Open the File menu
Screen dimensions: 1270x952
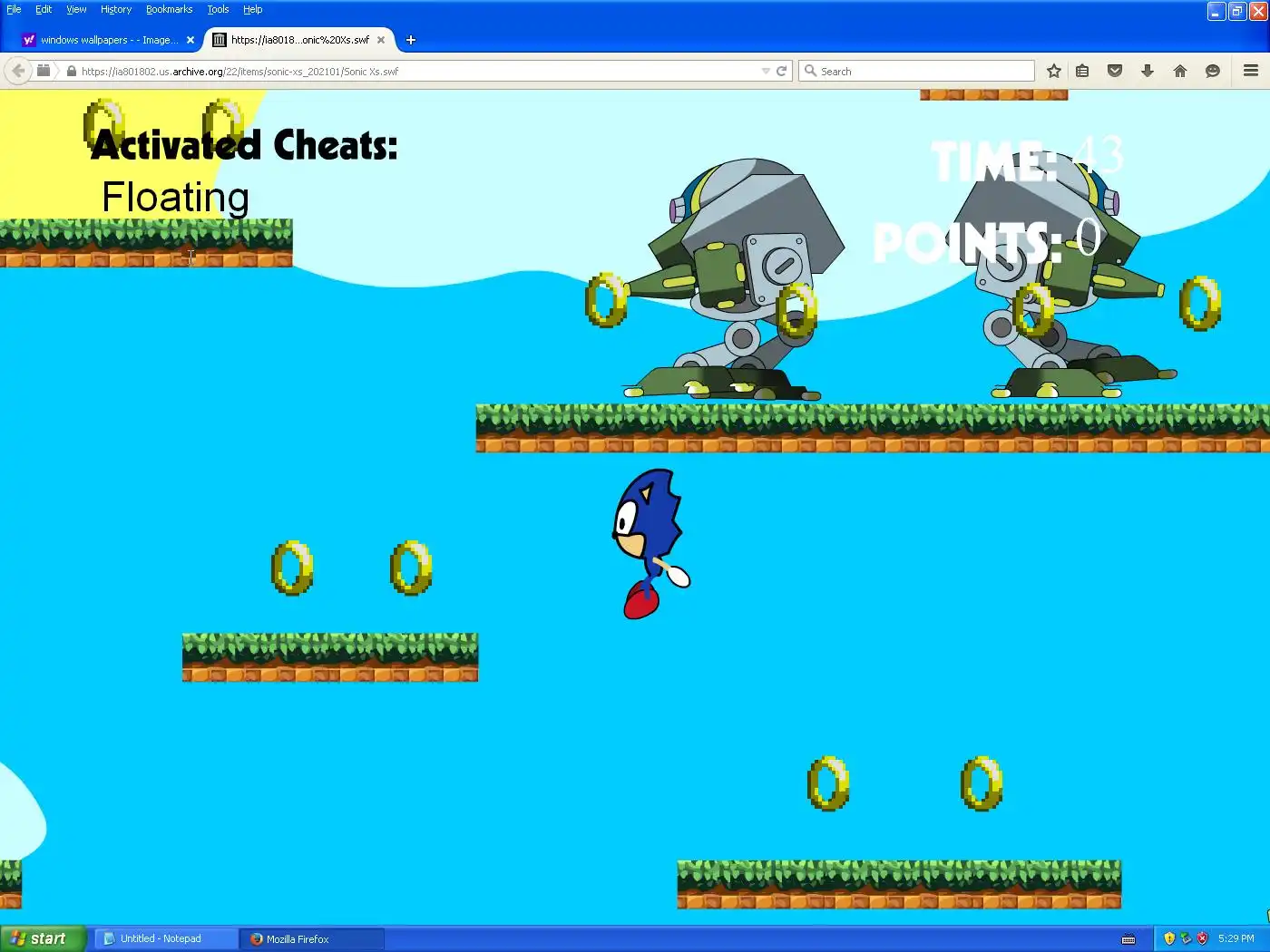(x=14, y=9)
